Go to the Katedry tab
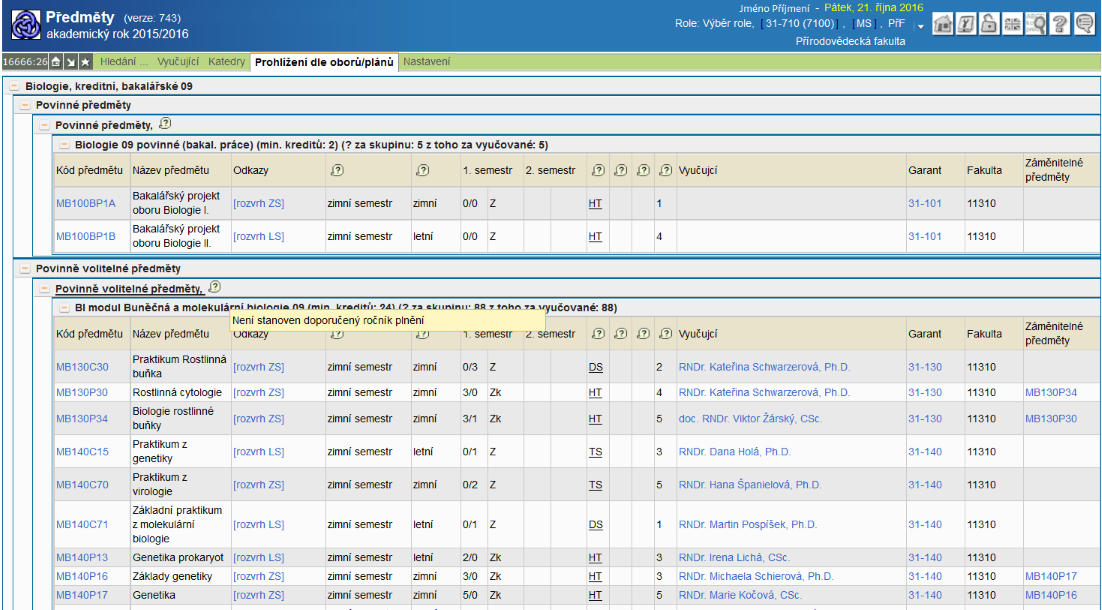This screenshot has width=1102, height=610. pyautogui.click(x=226, y=62)
